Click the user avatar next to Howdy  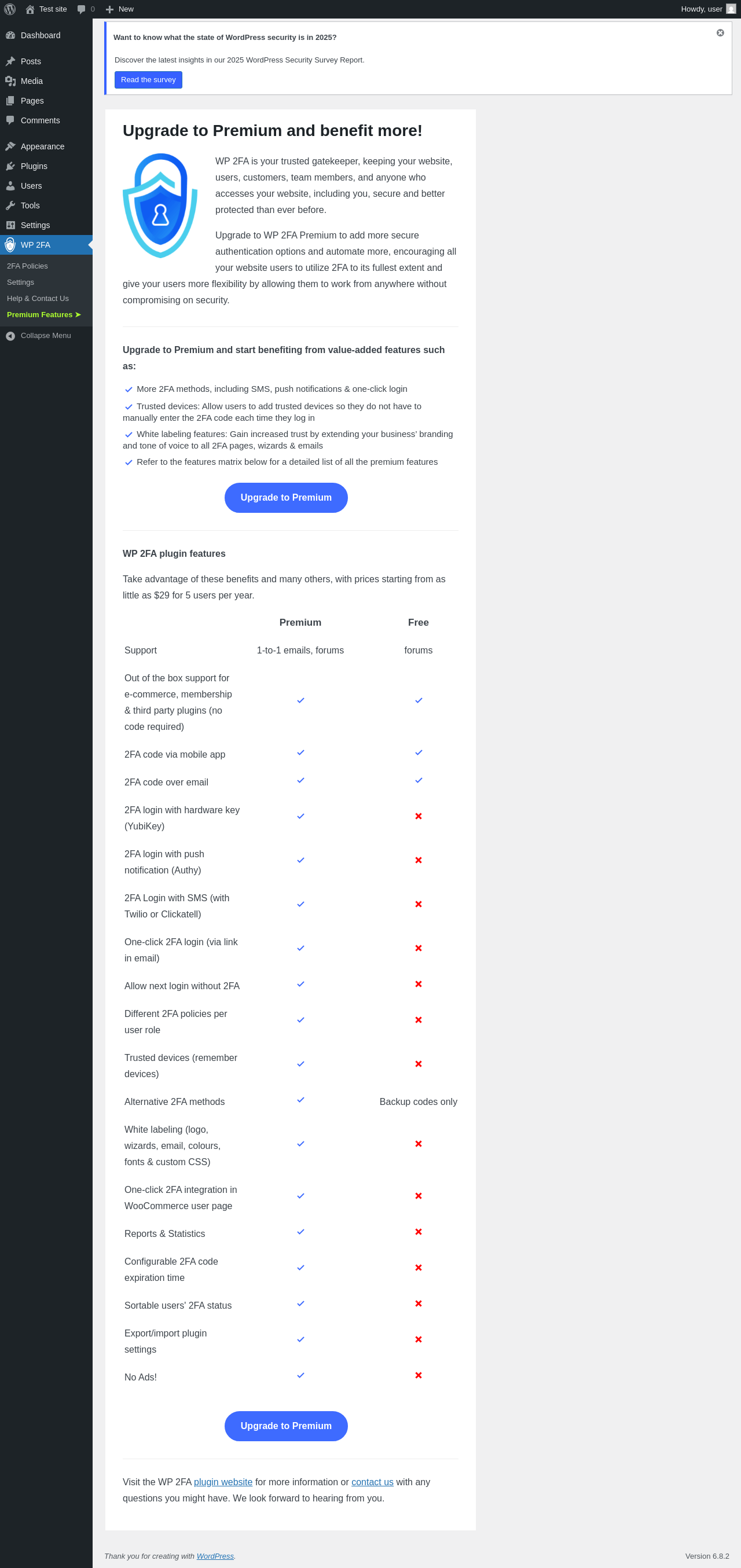coord(731,9)
